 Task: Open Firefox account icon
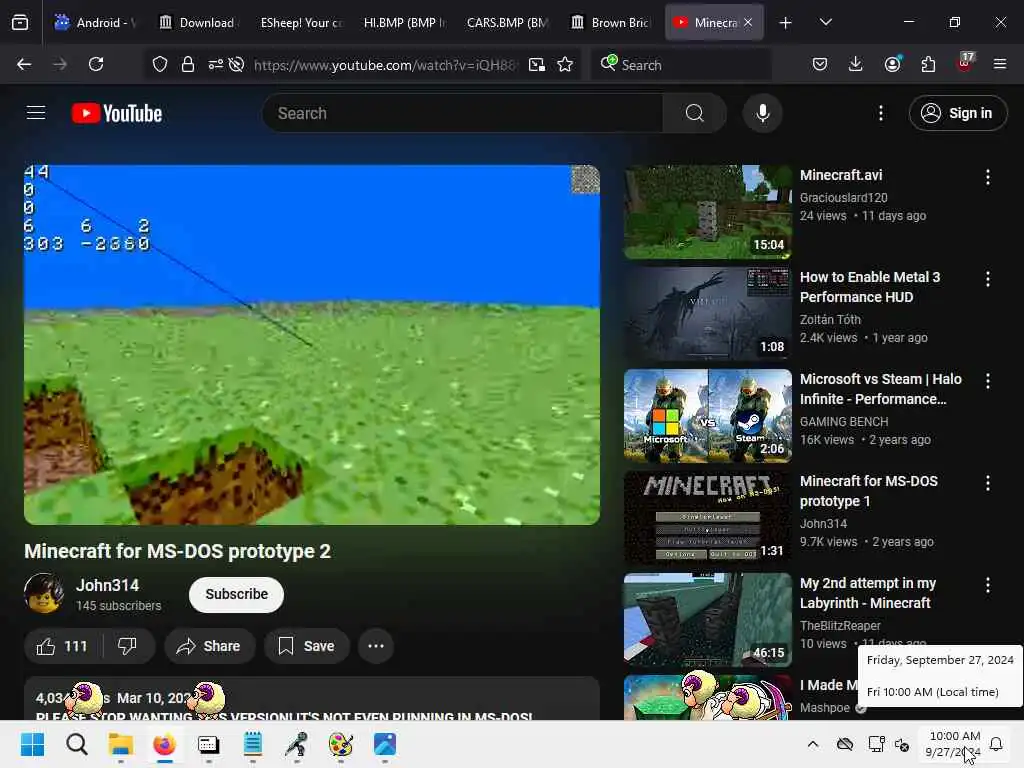click(x=893, y=63)
